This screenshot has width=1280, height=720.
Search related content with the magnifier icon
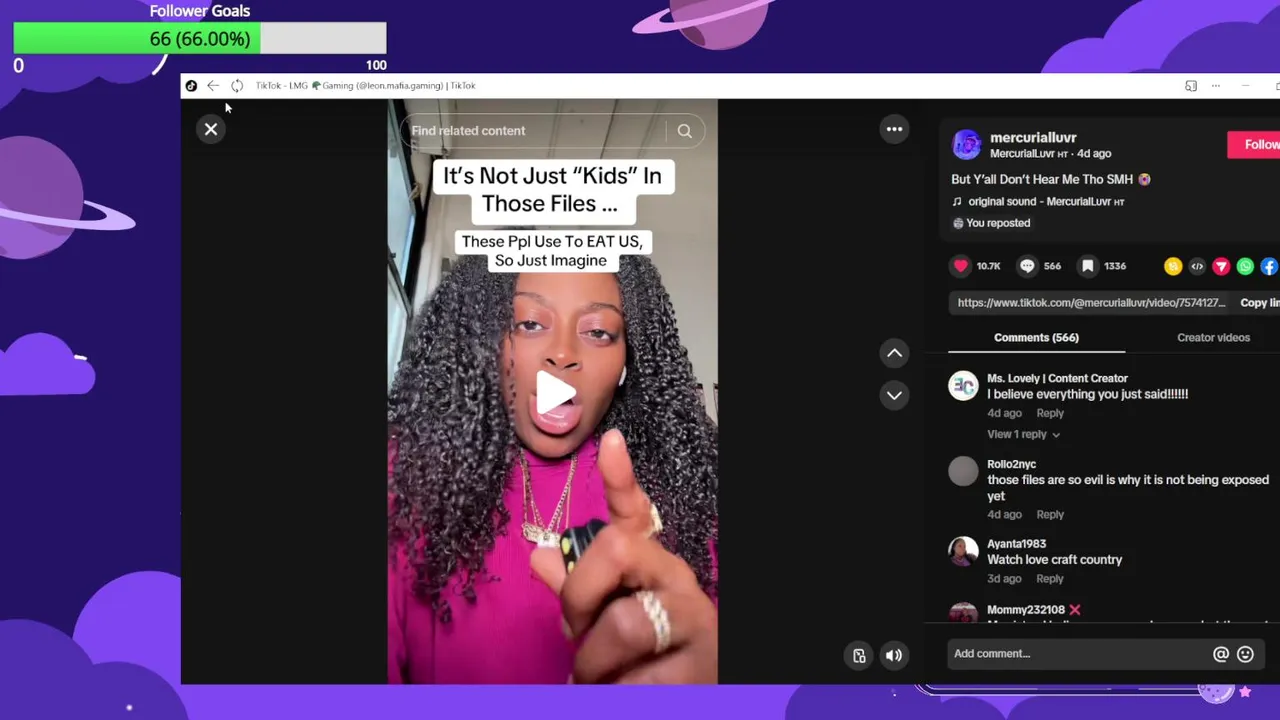(x=684, y=131)
